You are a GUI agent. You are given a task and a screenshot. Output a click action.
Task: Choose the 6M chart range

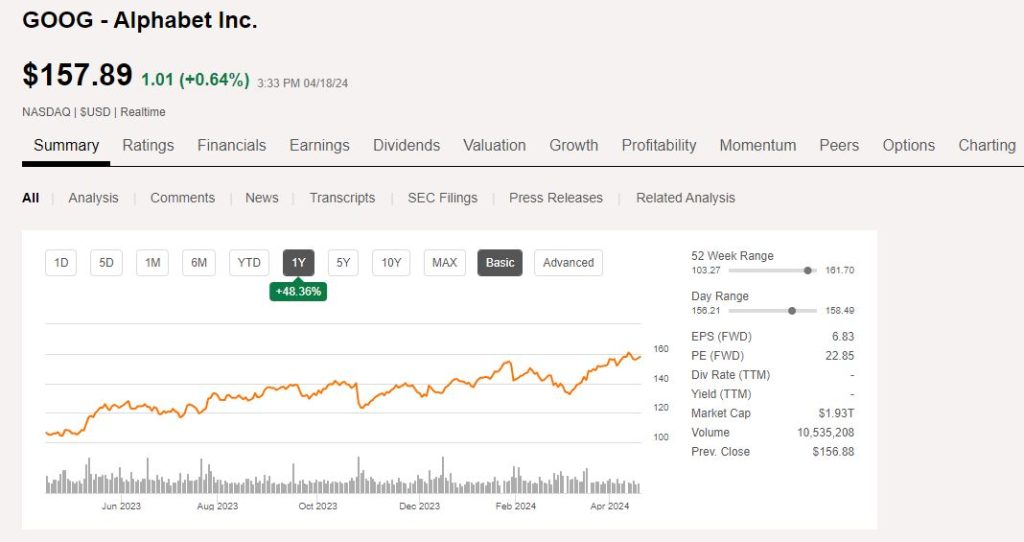point(199,263)
